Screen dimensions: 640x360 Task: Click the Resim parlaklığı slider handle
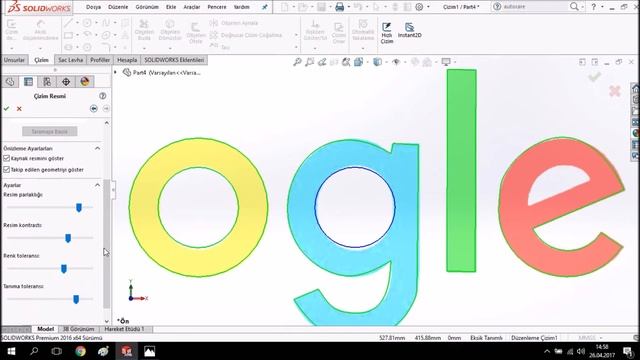pos(79,208)
